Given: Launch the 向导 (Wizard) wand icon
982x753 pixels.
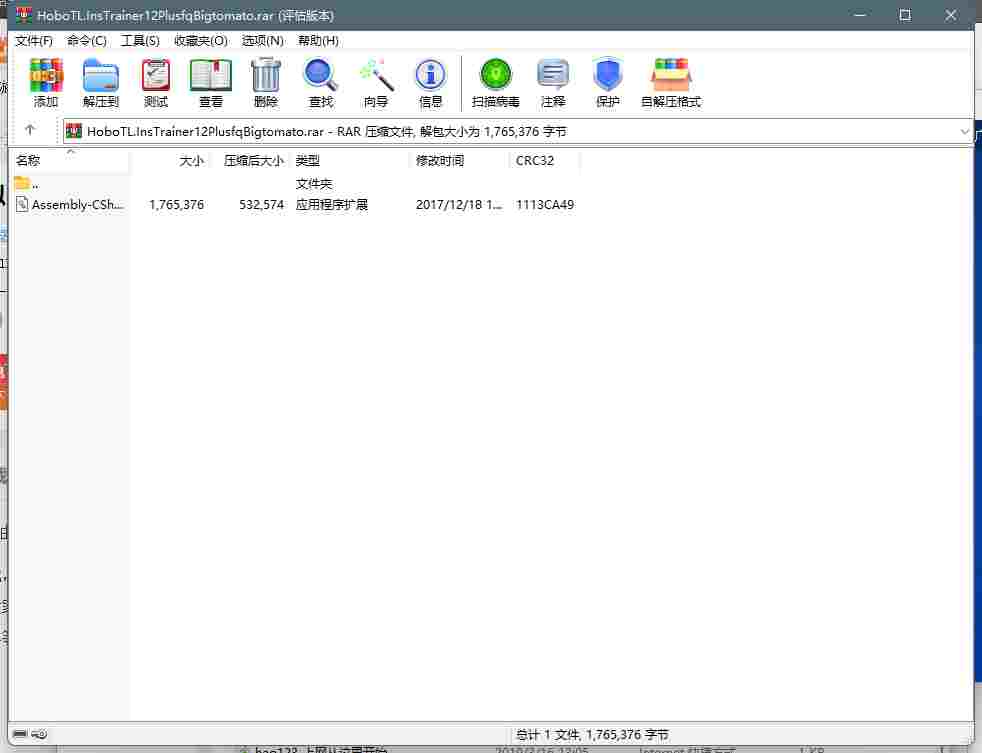Looking at the screenshot, I should pyautogui.click(x=376, y=75).
